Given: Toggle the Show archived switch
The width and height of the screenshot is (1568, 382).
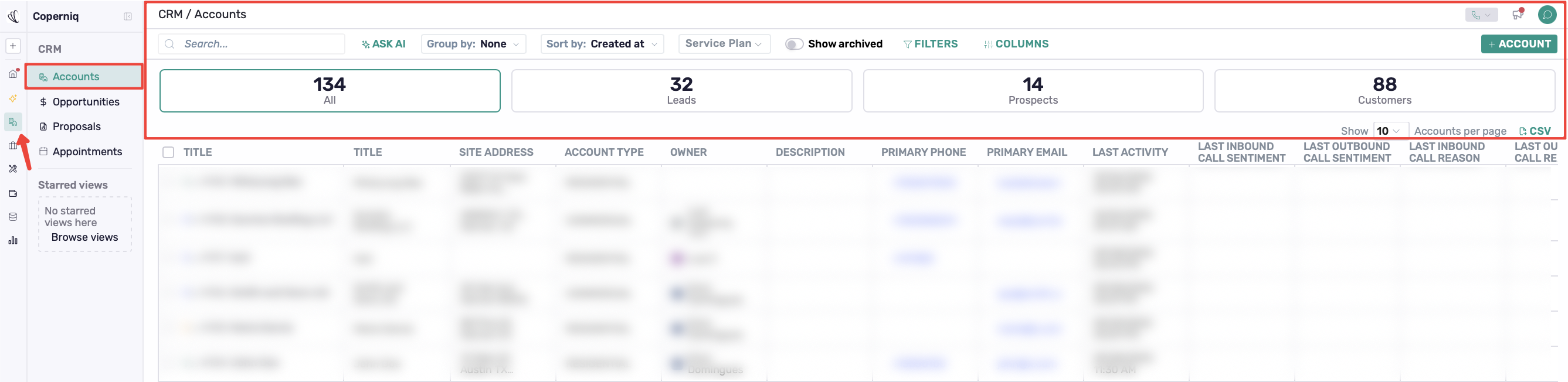Looking at the screenshot, I should point(794,44).
